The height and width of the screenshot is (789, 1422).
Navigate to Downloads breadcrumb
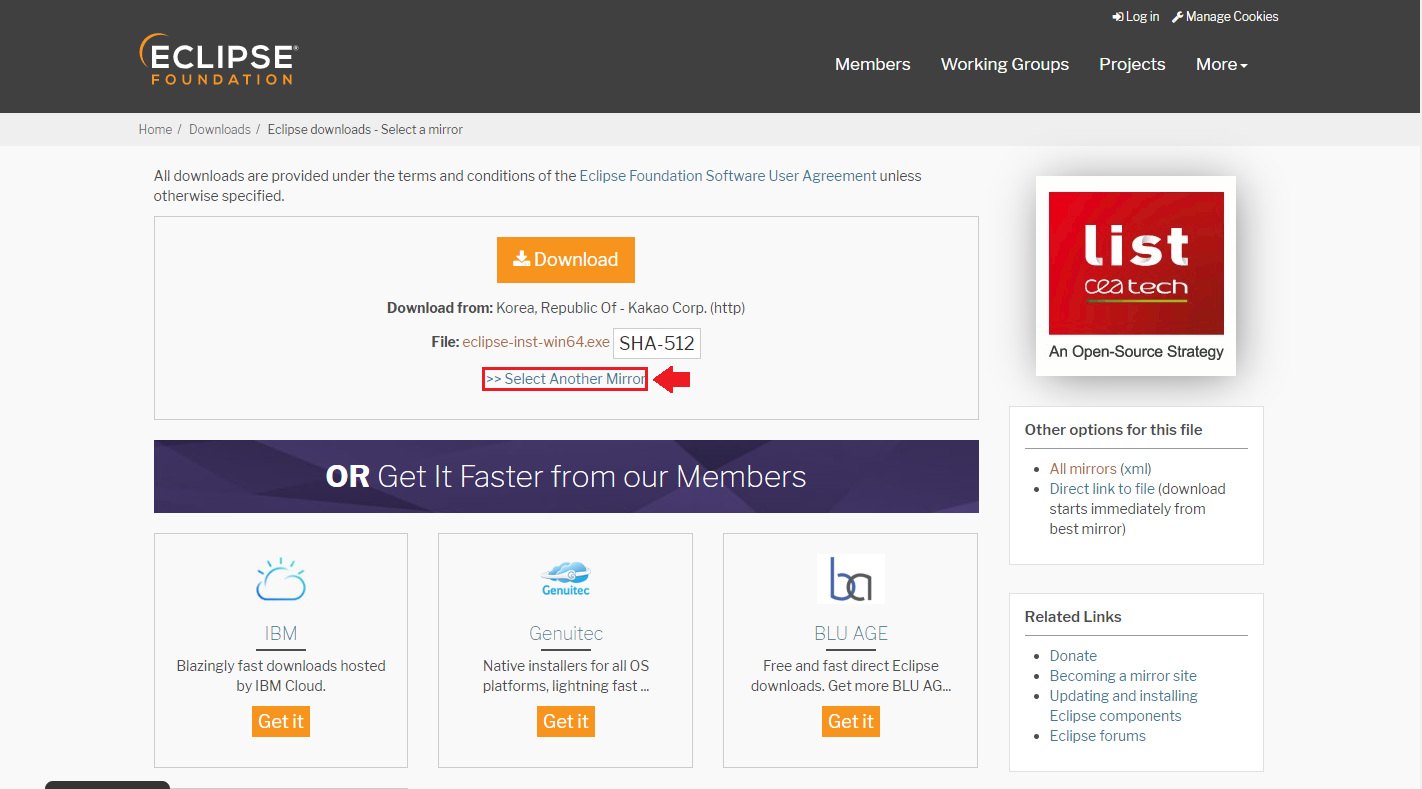pos(220,130)
